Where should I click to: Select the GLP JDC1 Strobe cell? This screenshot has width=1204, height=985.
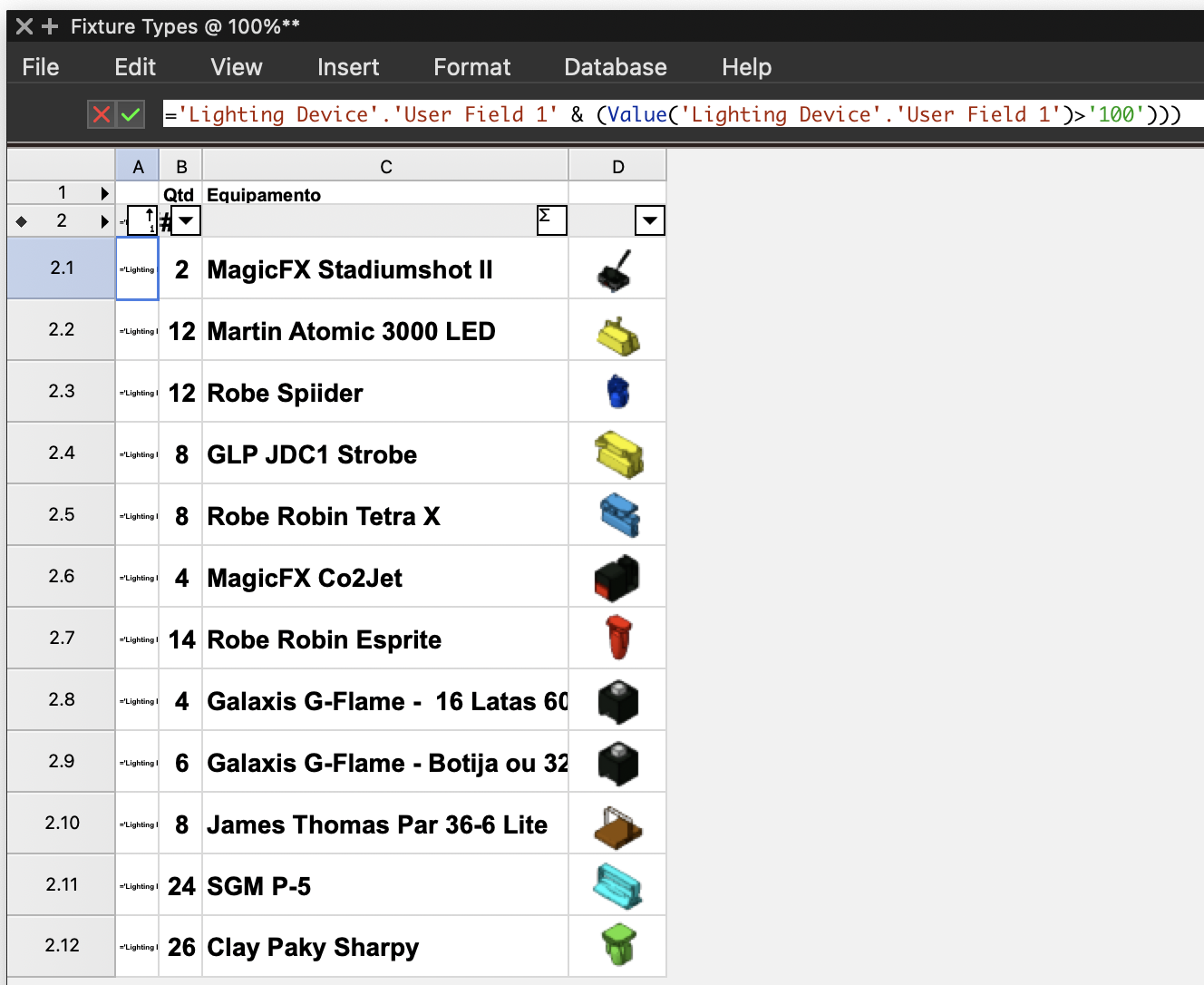[x=384, y=453]
